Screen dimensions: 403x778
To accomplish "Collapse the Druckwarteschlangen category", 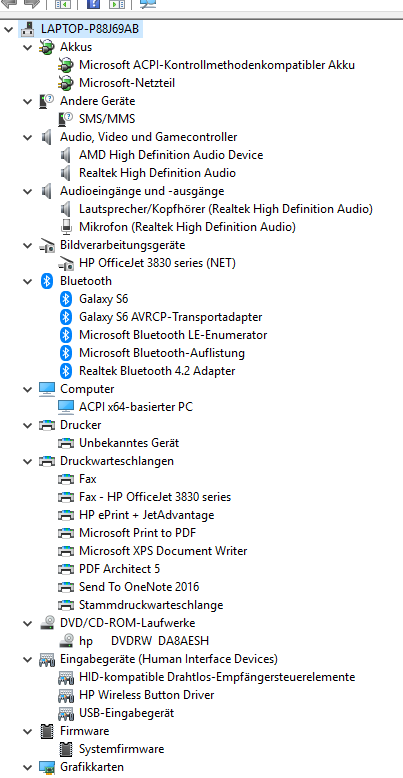I will [x=27, y=461].
